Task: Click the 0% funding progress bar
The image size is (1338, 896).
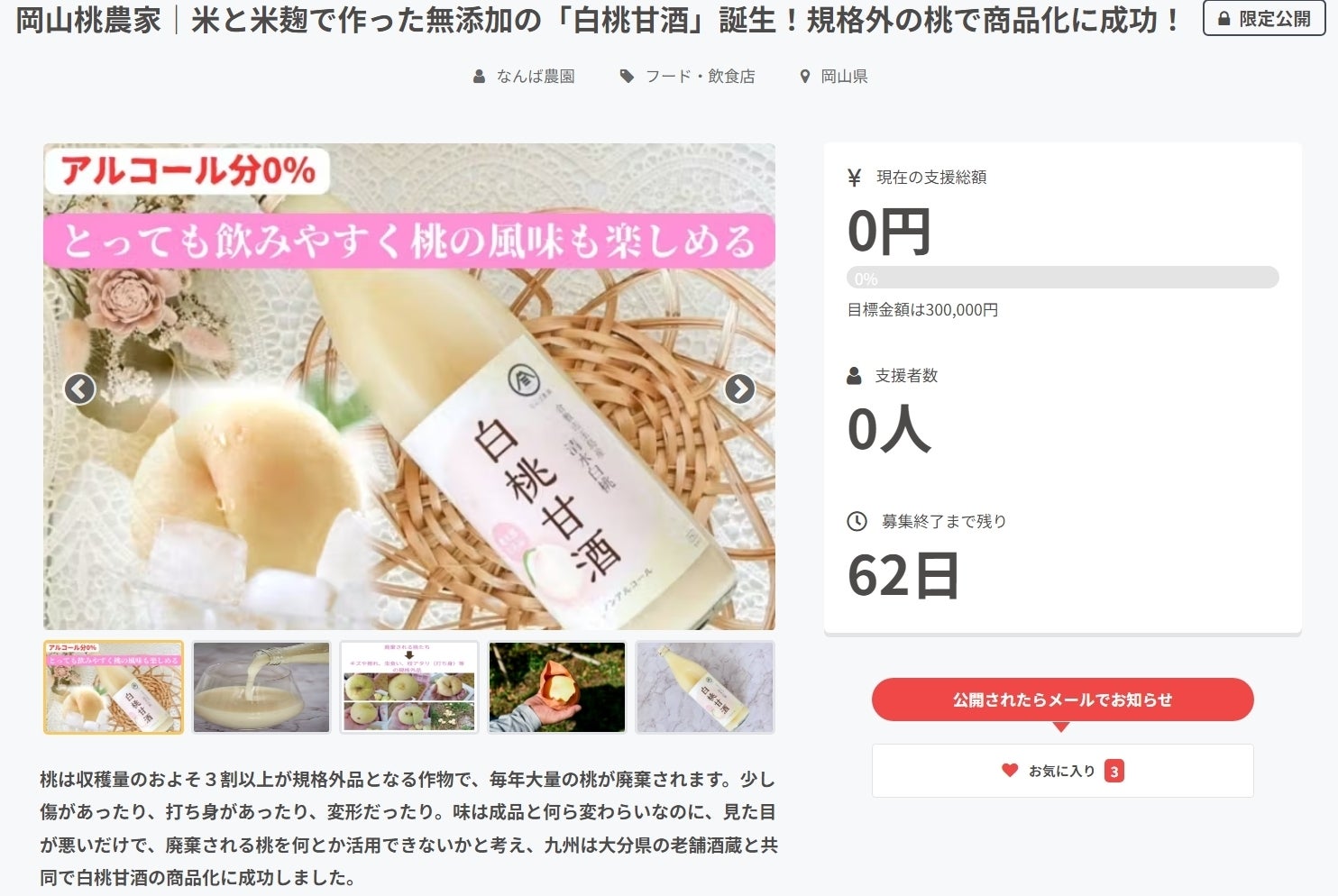Action: (1062, 278)
